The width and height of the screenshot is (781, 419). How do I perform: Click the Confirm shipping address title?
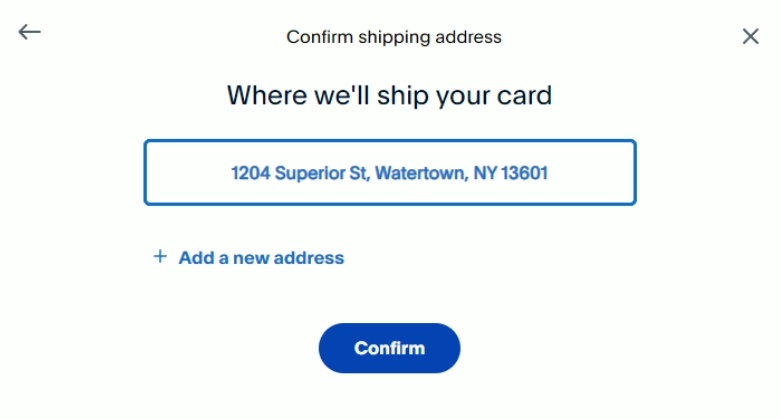(393, 37)
